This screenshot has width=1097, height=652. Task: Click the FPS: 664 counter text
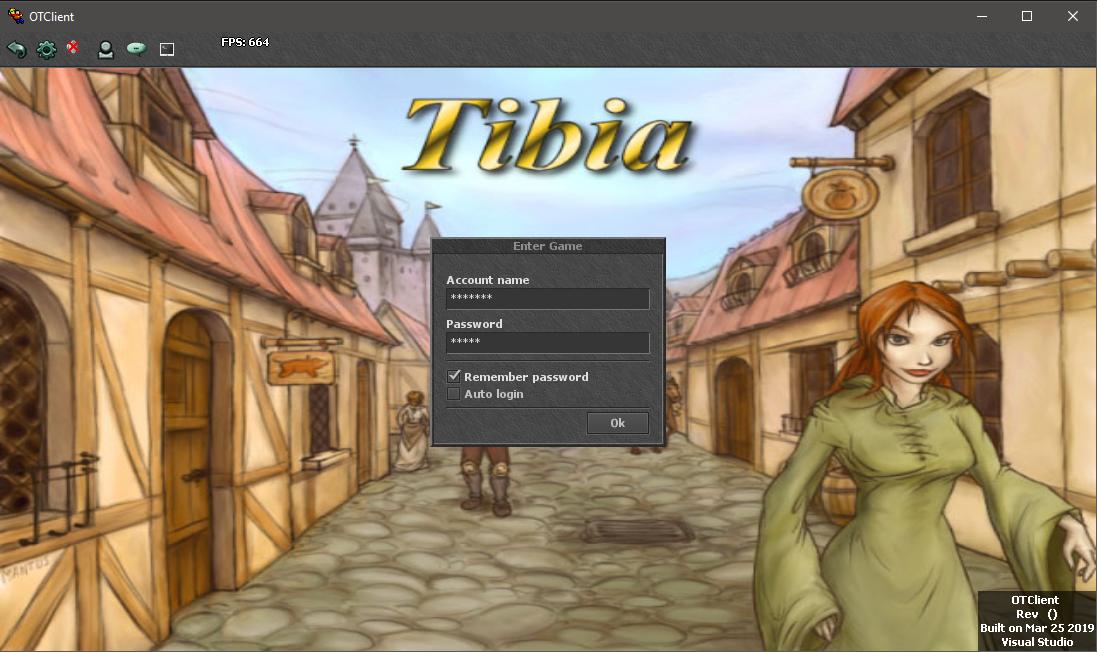(x=245, y=42)
